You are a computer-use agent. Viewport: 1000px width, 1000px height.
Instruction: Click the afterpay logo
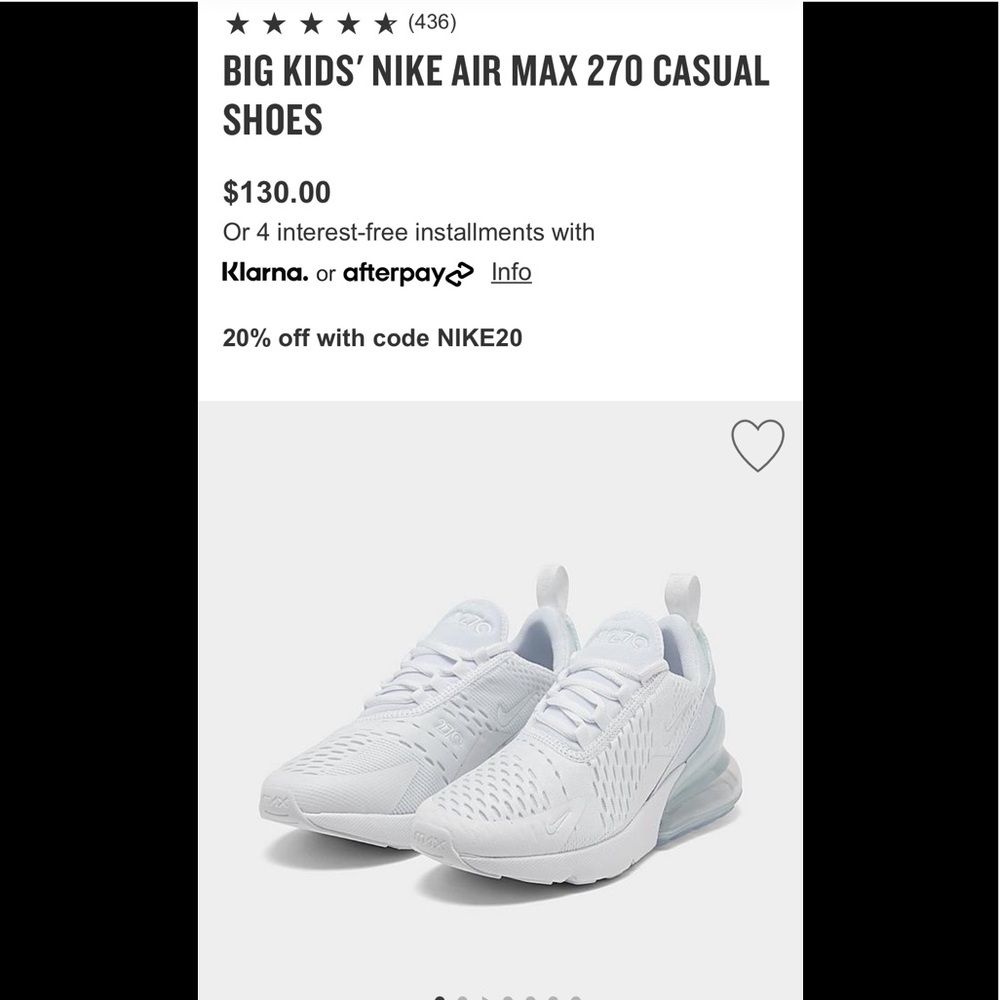point(408,274)
